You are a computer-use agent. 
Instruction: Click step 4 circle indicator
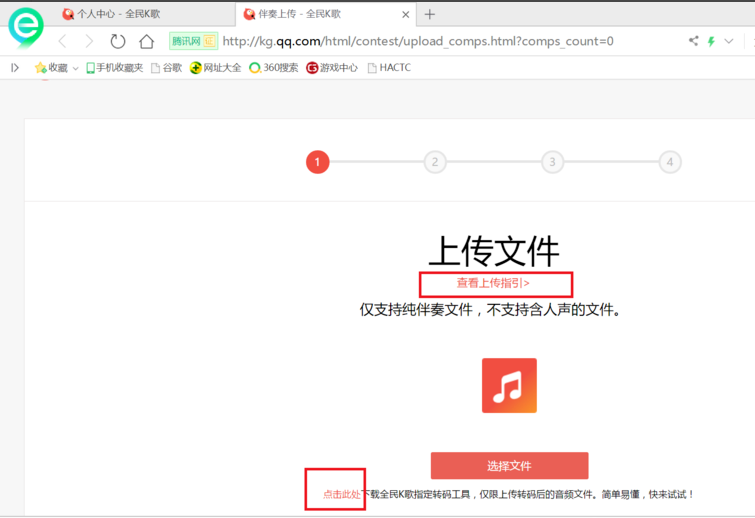[670, 162]
